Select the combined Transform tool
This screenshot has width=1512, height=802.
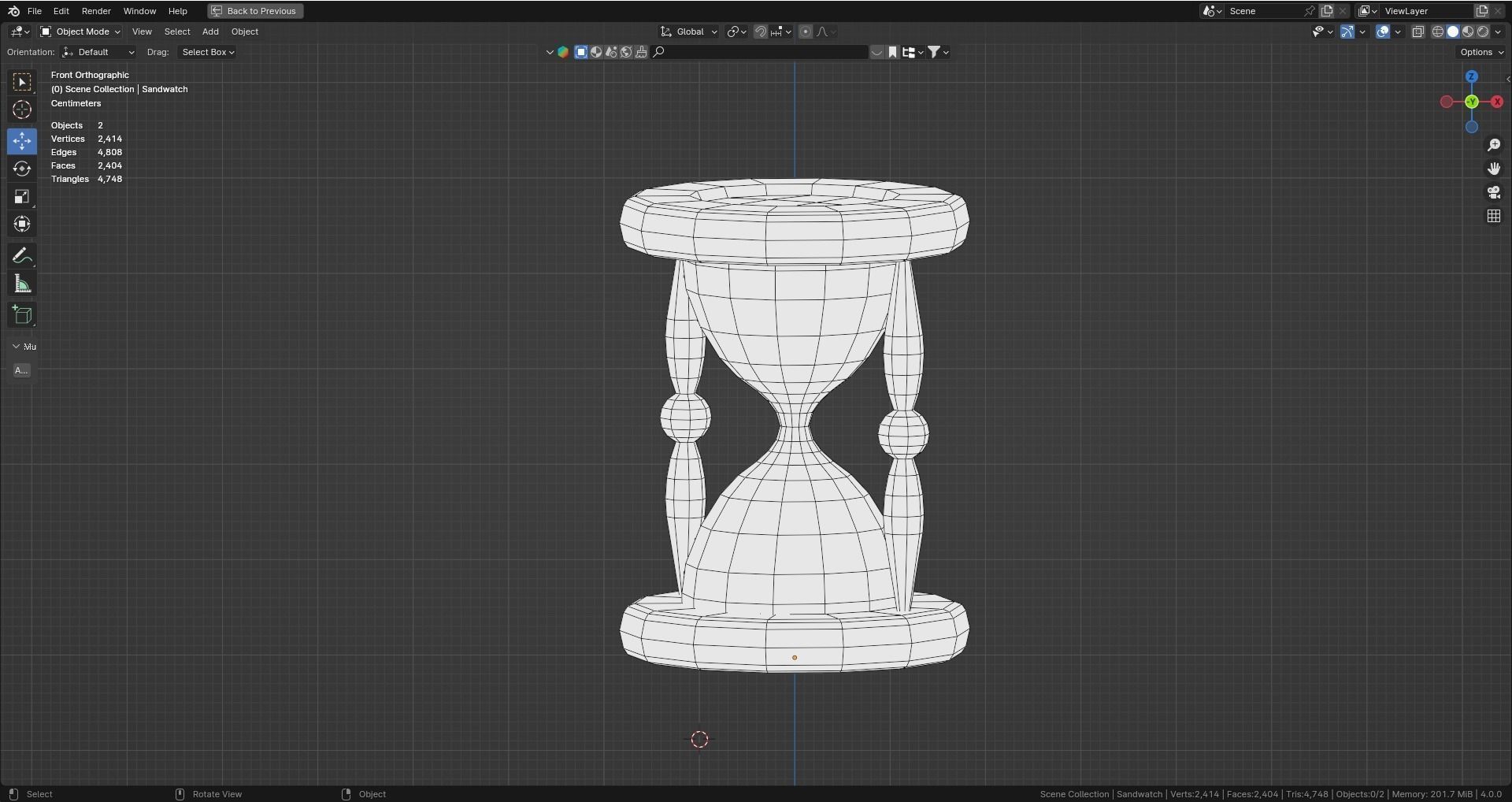click(x=22, y=224)
